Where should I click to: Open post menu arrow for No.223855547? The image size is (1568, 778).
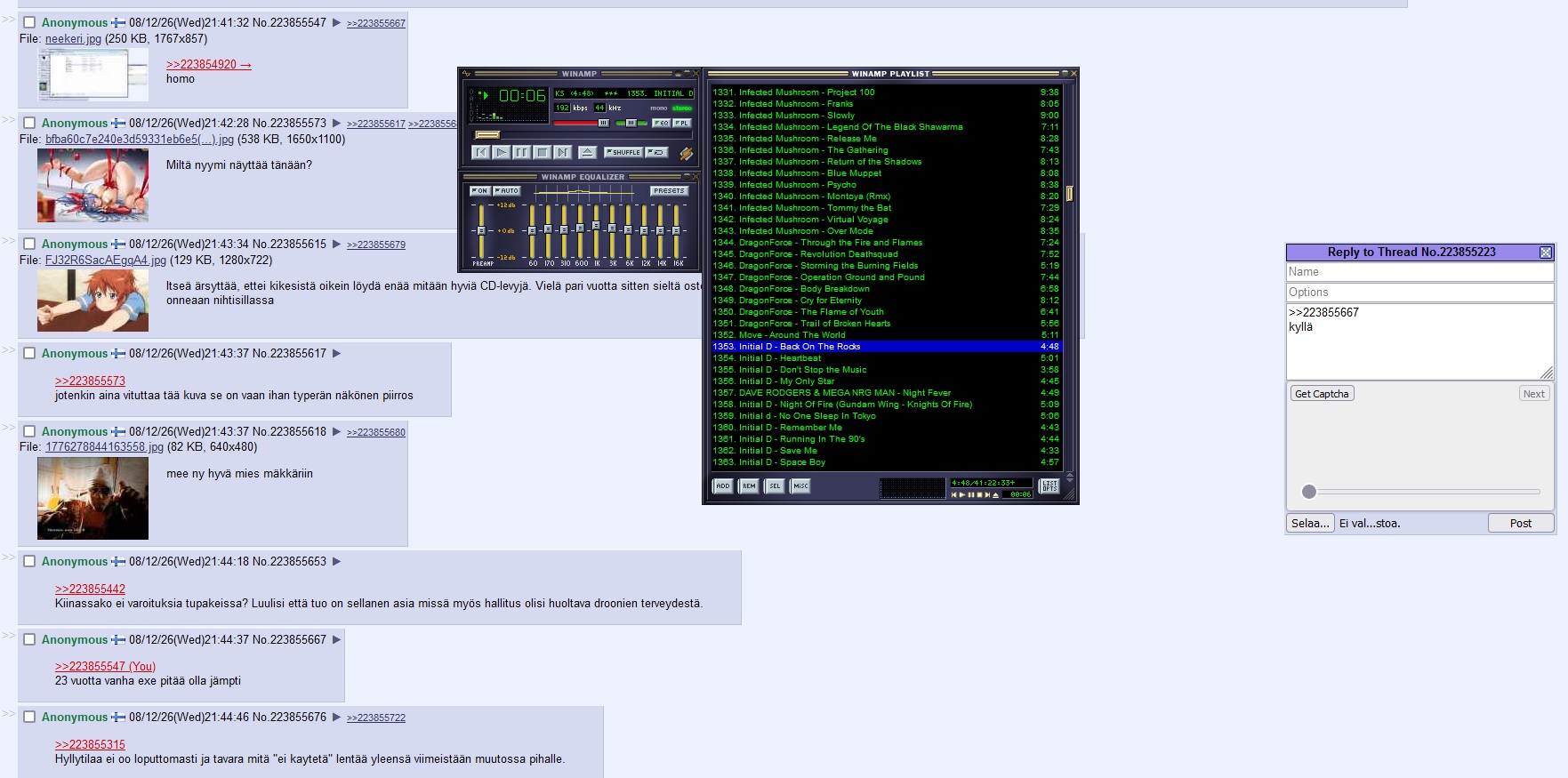click(336, 23)
